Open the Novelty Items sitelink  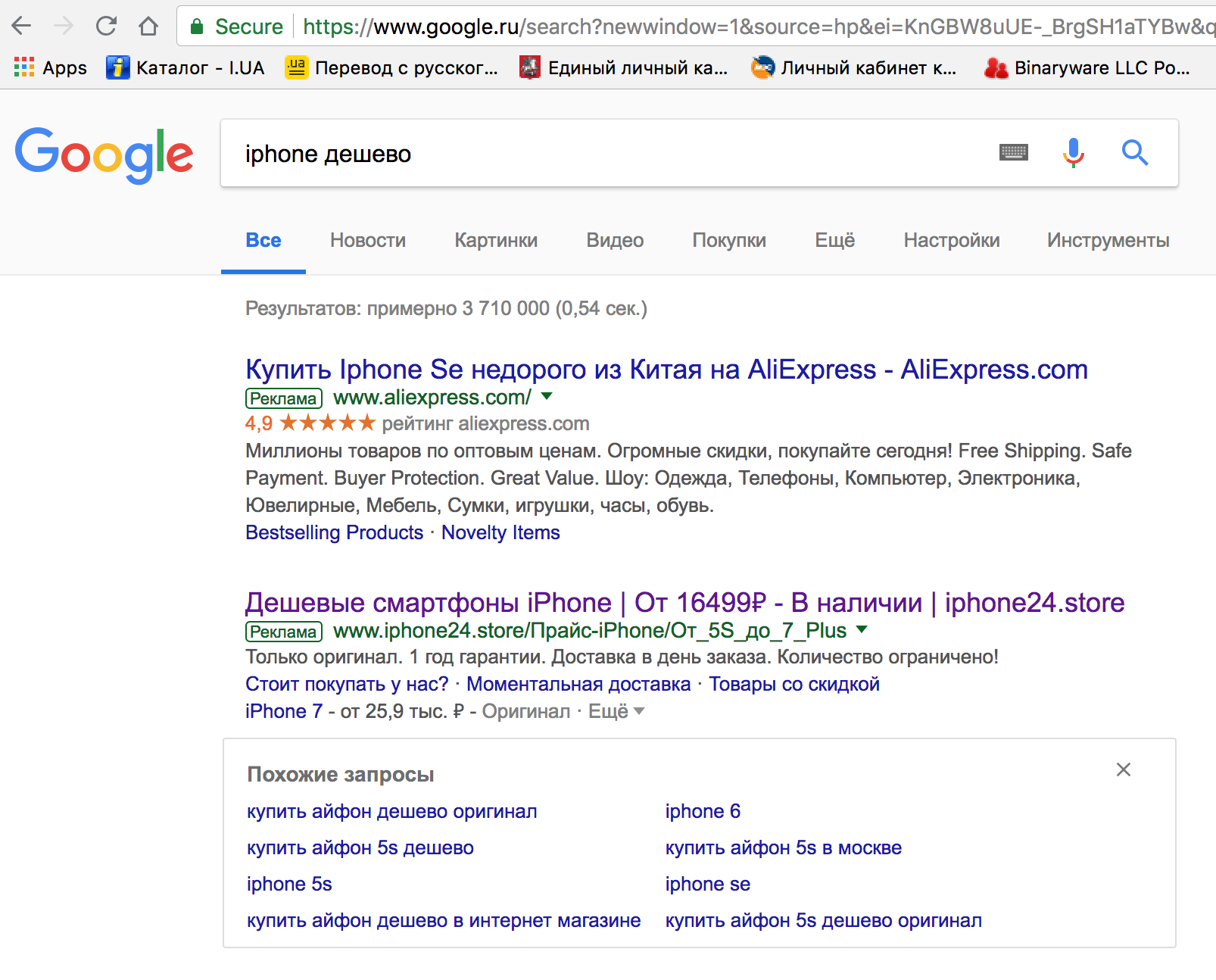click(500, 532)
